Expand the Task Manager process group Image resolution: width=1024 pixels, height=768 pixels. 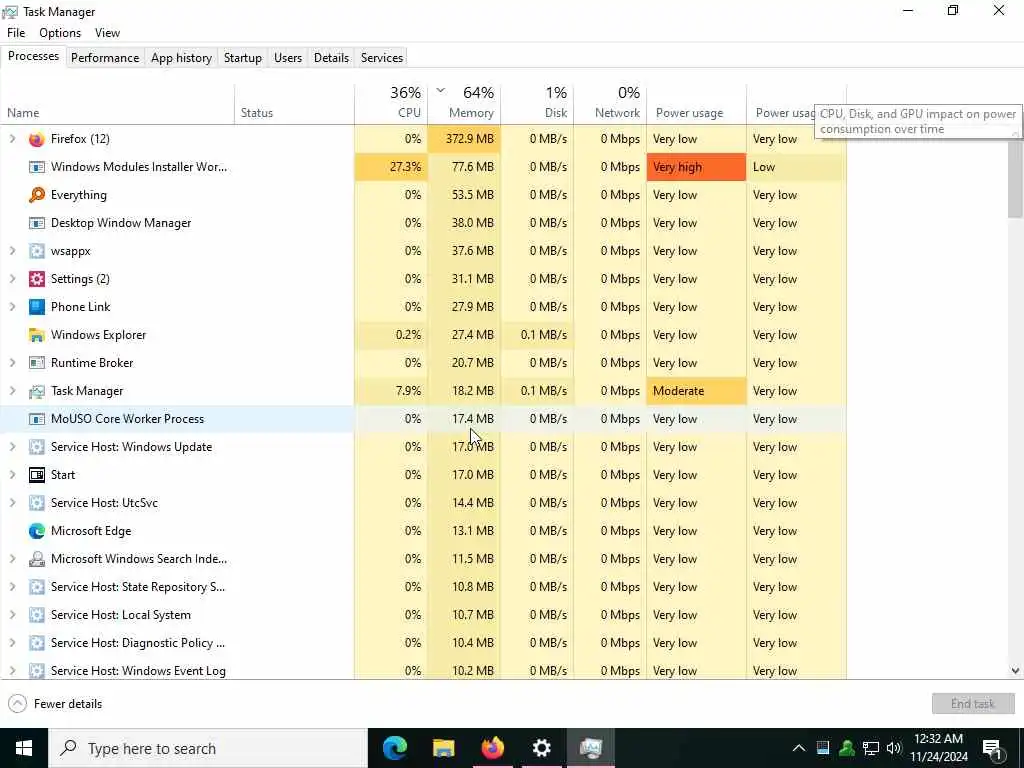coord(12,391)
